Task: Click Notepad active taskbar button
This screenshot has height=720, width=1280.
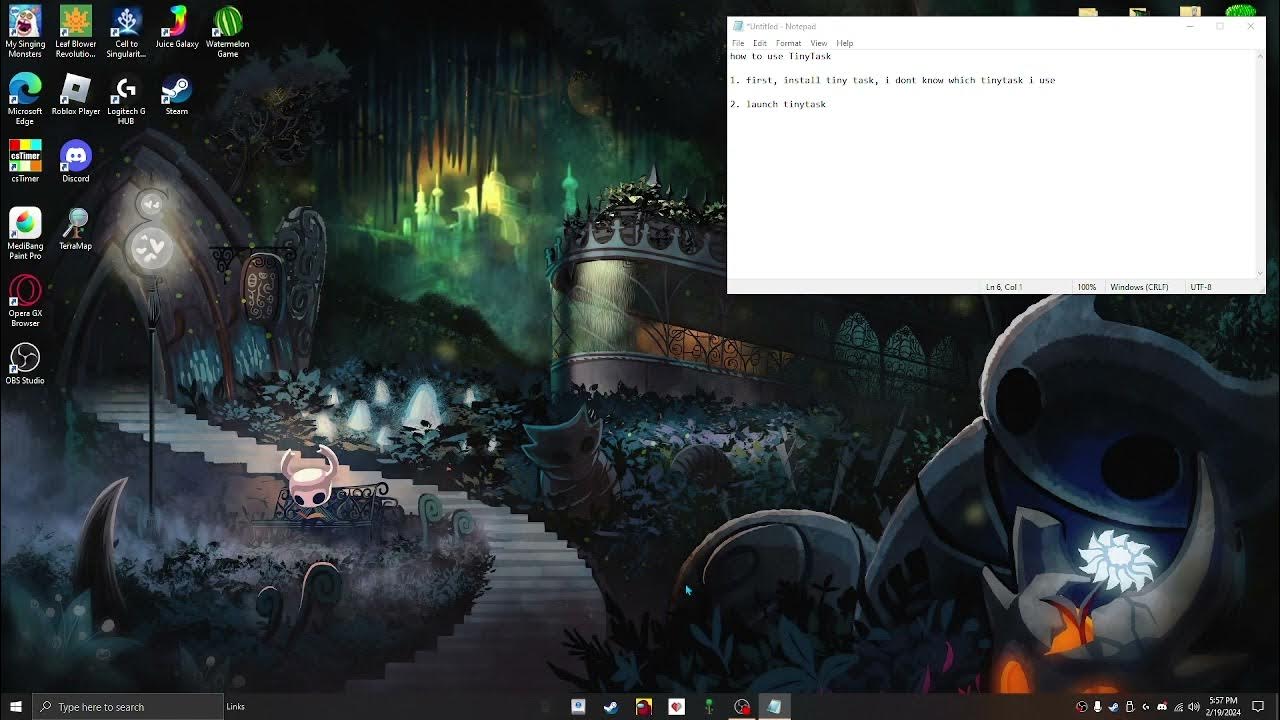Action: pyautogui.click(x=774, y=706)
